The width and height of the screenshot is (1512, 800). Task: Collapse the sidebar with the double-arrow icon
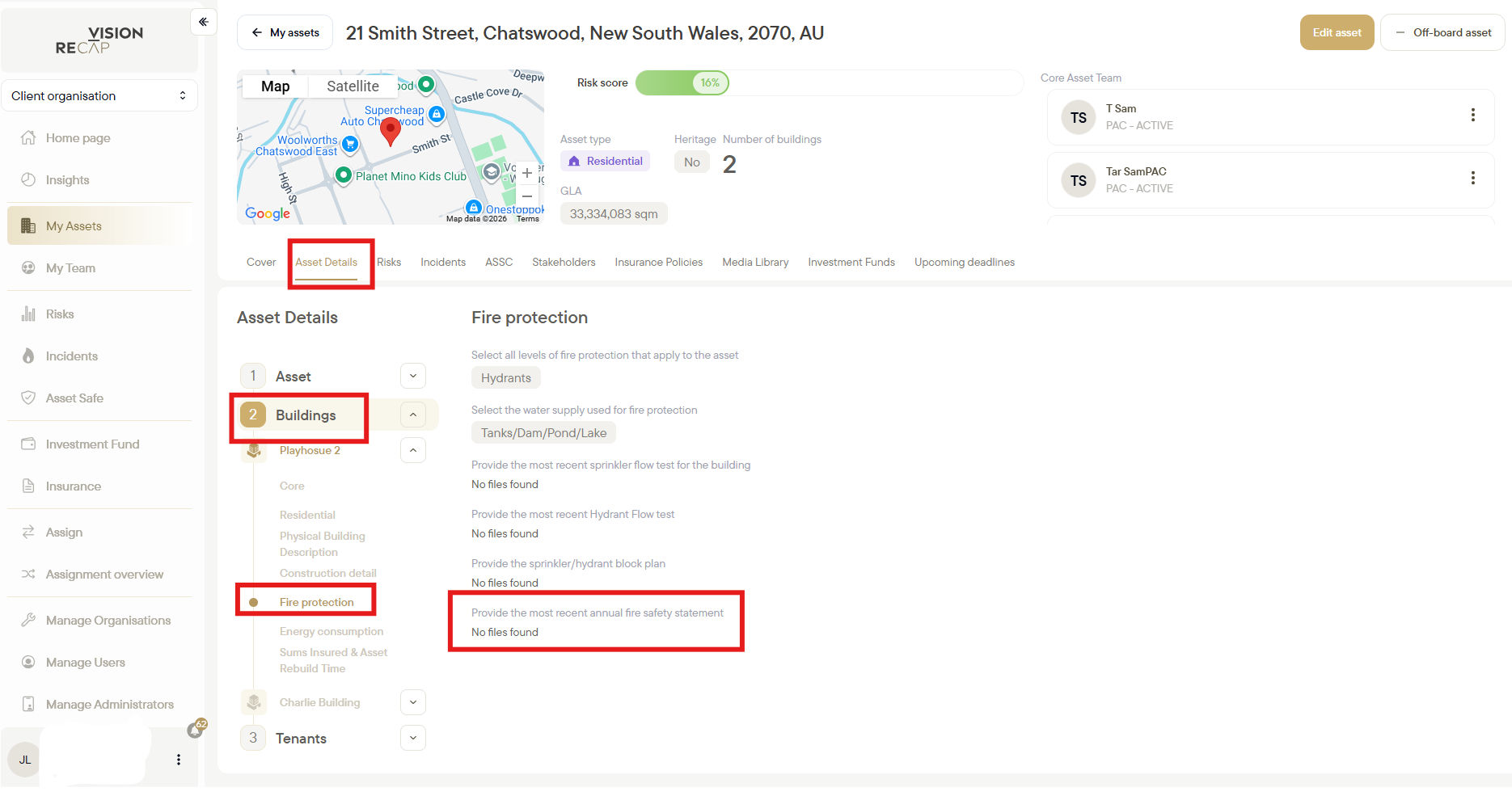point(204,22)
